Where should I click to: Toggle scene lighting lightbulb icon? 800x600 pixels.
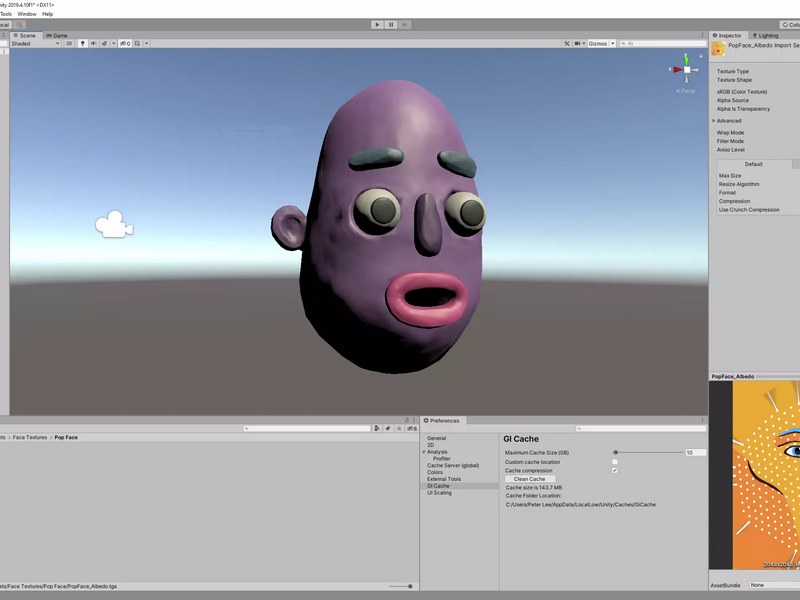[x=83, y=44]
